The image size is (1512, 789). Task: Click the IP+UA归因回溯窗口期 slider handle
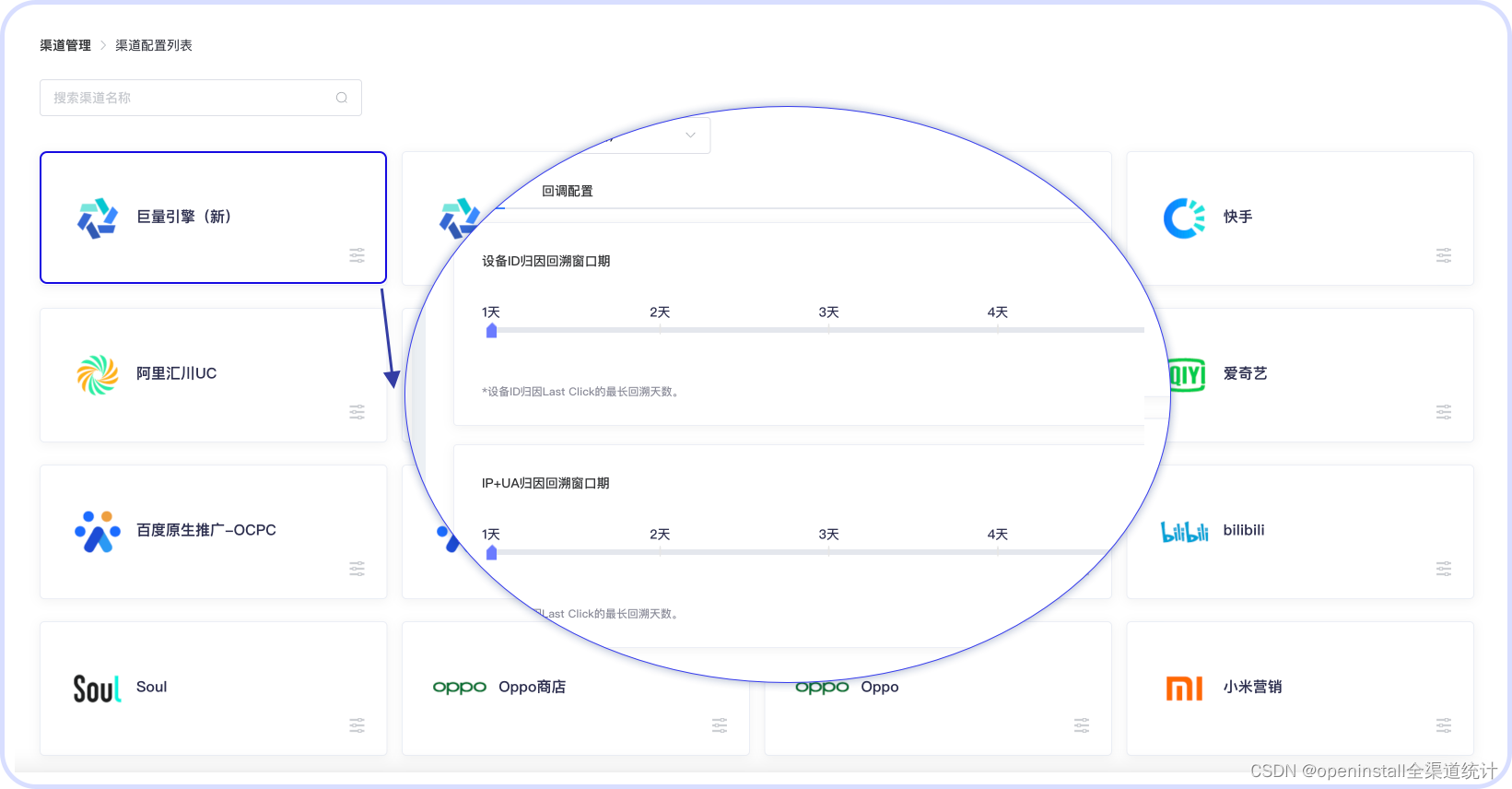(x=491, y=552)
